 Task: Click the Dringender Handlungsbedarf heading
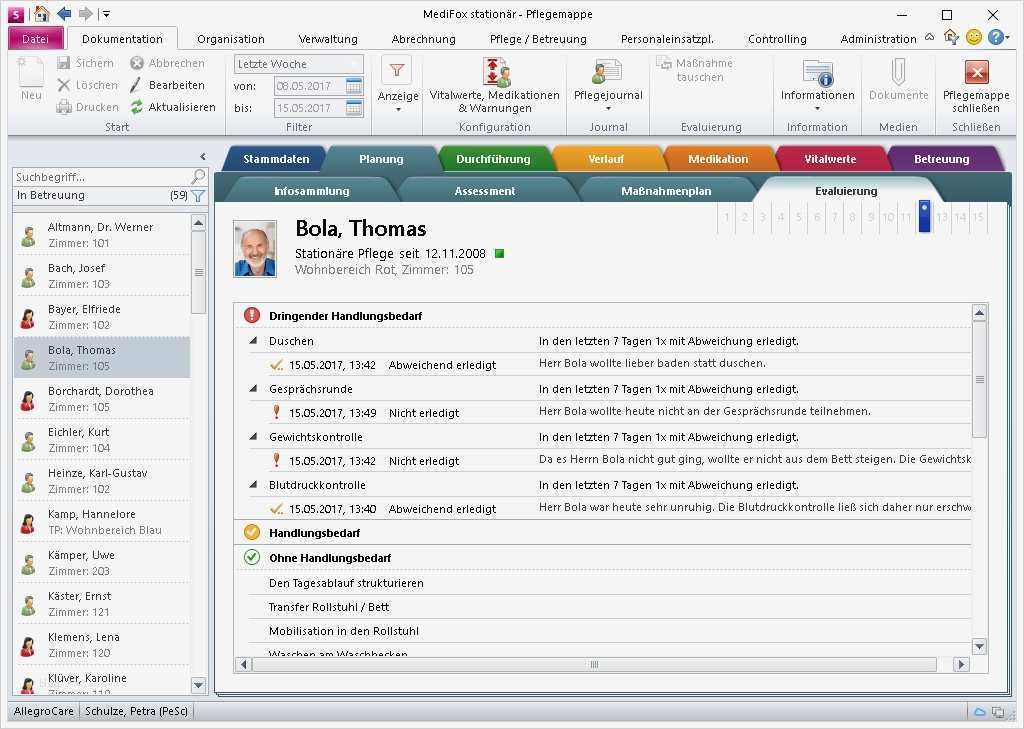(x=345, y=316)
